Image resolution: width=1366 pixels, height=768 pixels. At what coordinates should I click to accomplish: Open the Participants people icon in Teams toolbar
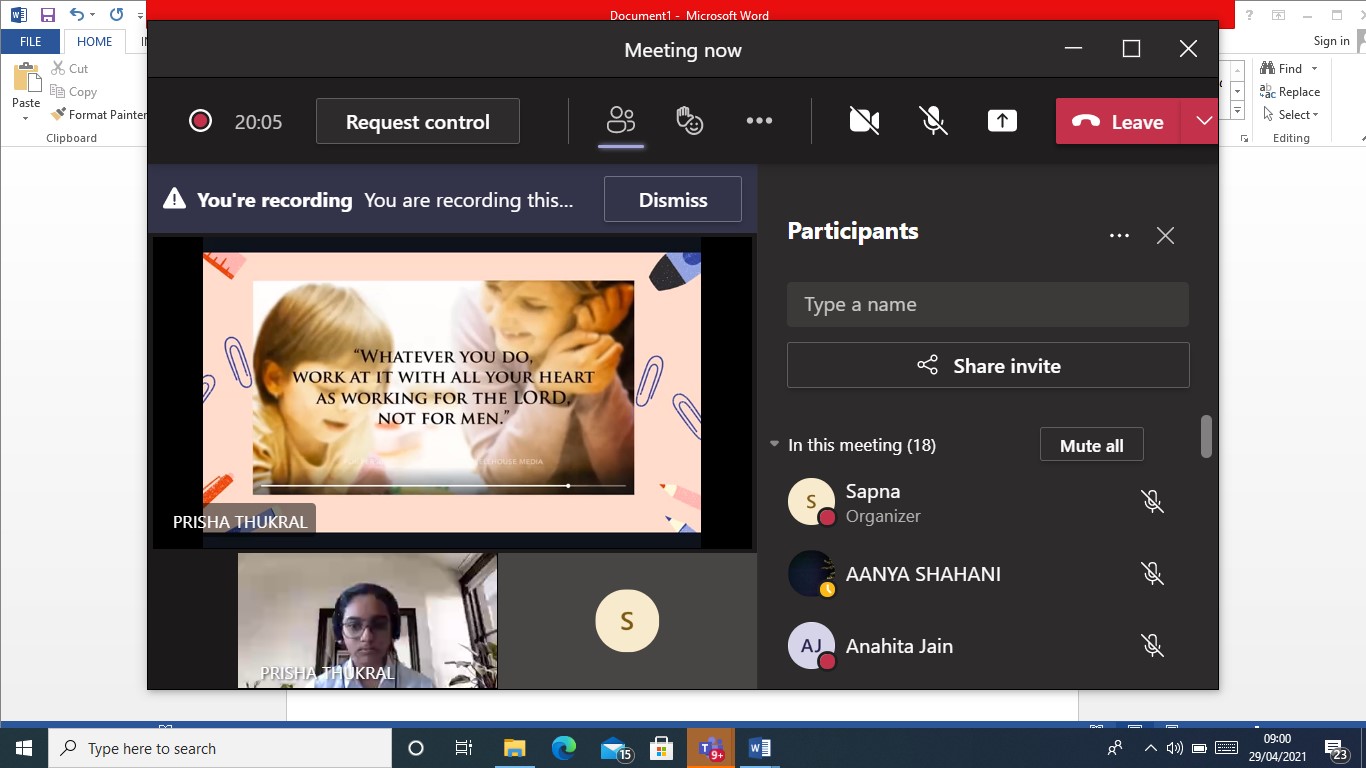pos(621,121)
